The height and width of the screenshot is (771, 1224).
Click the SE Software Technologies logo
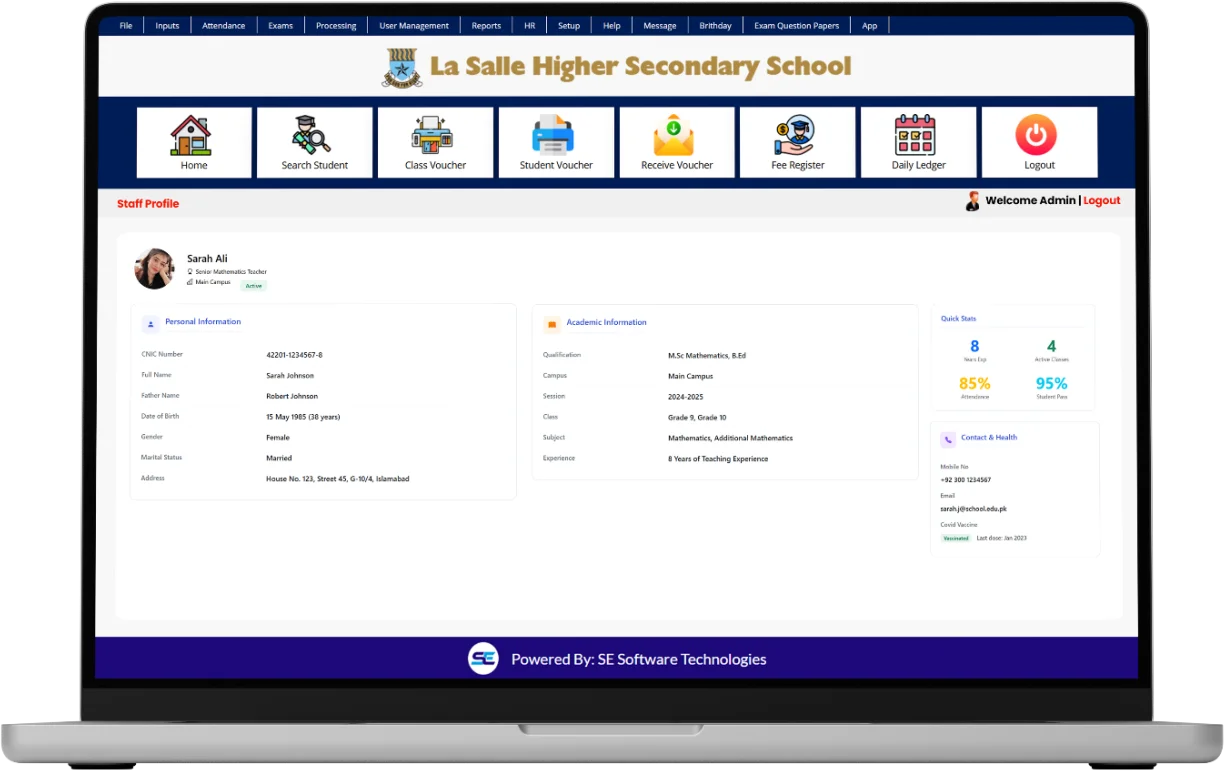(484, 659)
